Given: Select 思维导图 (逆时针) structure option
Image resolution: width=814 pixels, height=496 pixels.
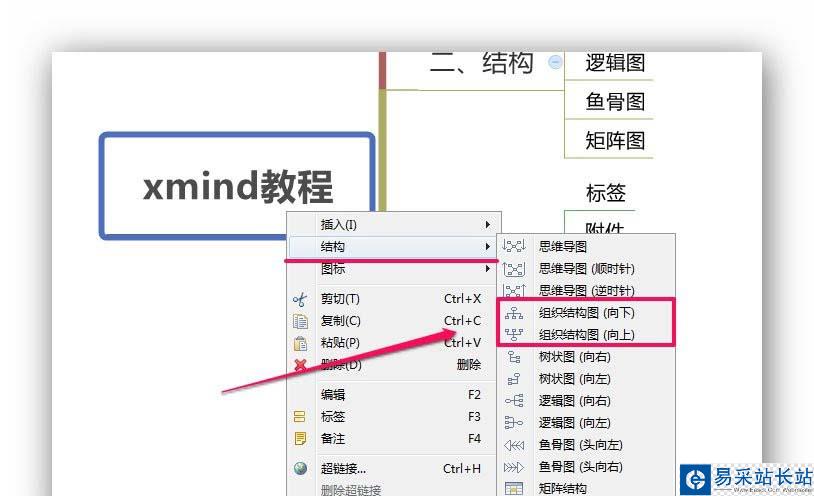Looking at the screenshot, I should pos(587,290).
